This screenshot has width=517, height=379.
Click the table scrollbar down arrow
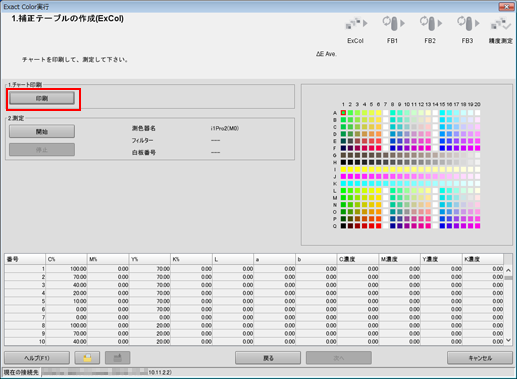(508, 340)
